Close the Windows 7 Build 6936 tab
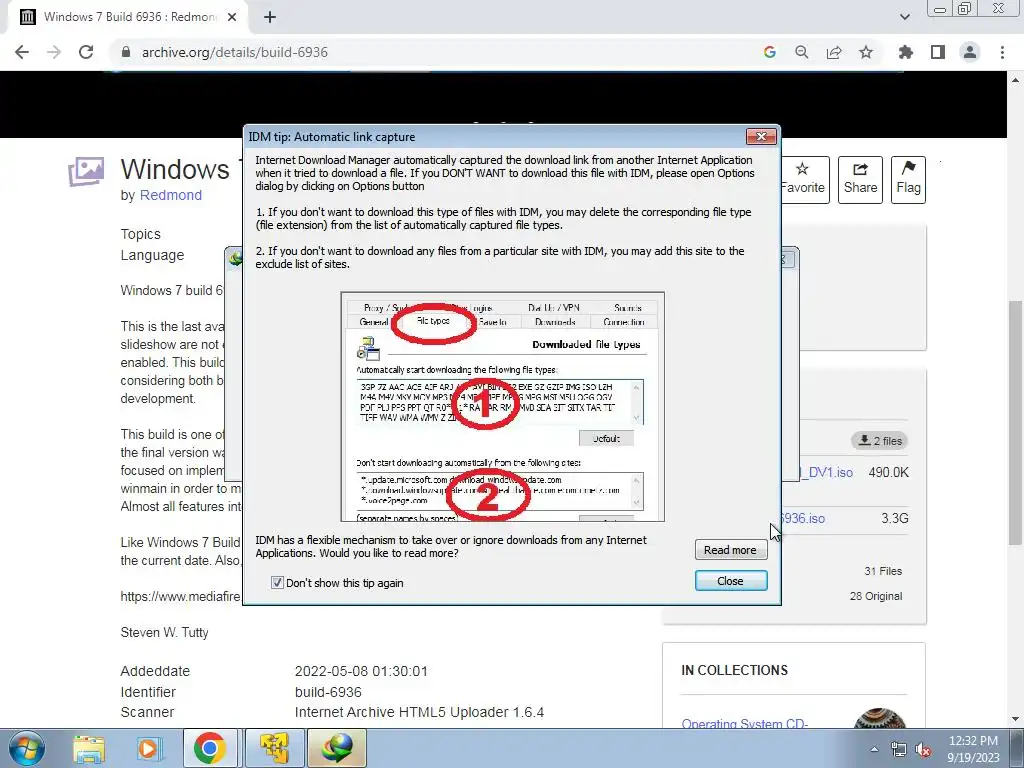 [232, 17]
